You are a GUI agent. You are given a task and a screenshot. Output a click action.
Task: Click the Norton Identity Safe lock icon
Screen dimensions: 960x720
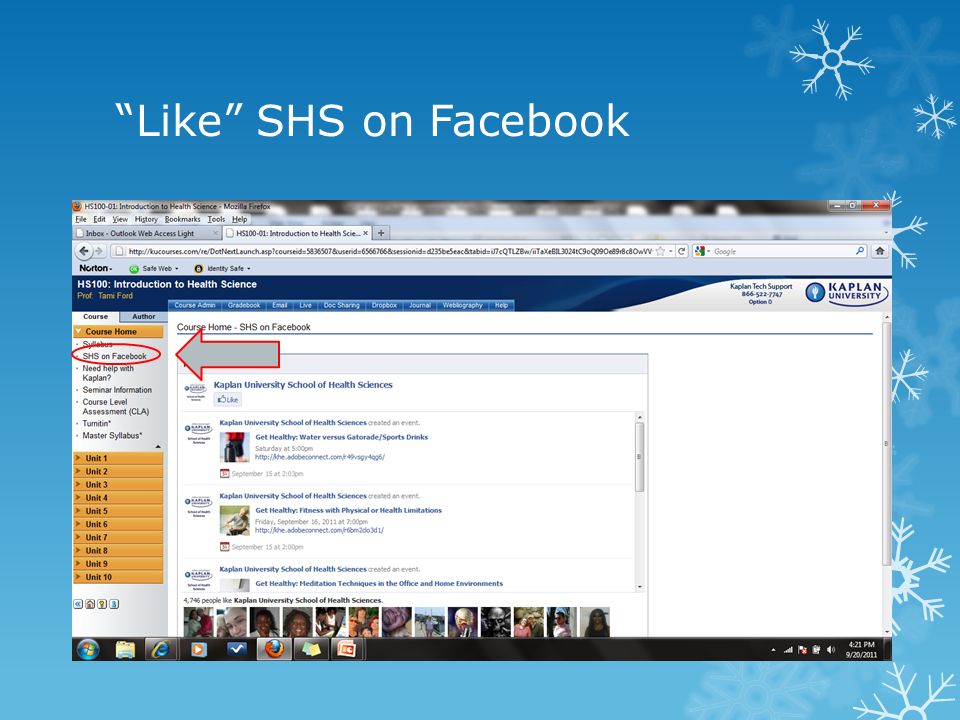(x=198, y=268)
